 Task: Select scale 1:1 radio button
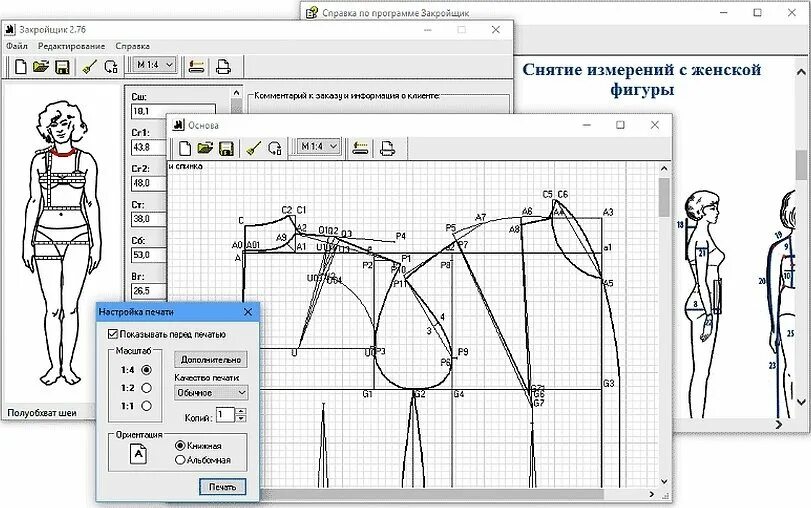[146, 406]
